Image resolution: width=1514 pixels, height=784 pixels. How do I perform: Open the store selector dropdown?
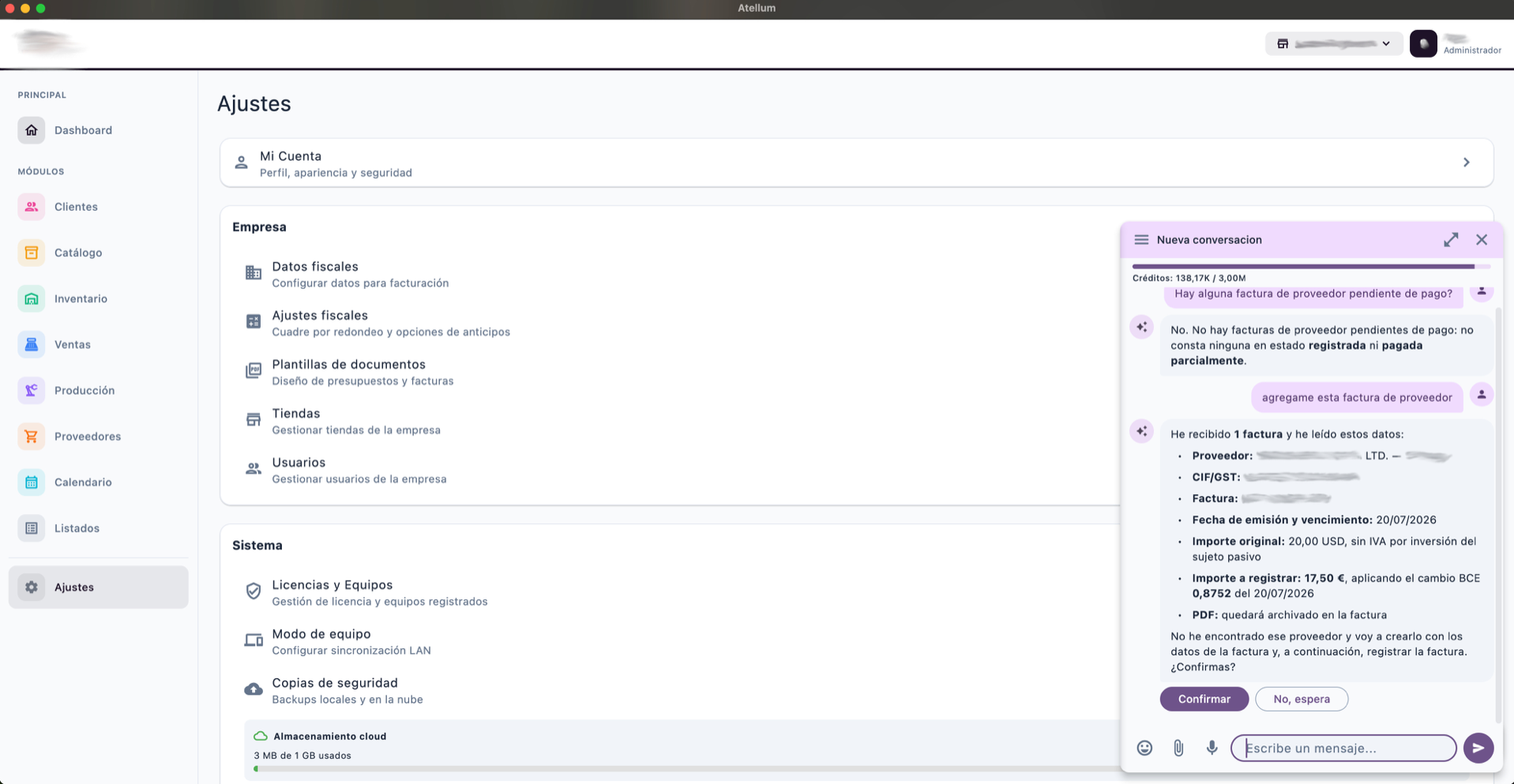1334,43
